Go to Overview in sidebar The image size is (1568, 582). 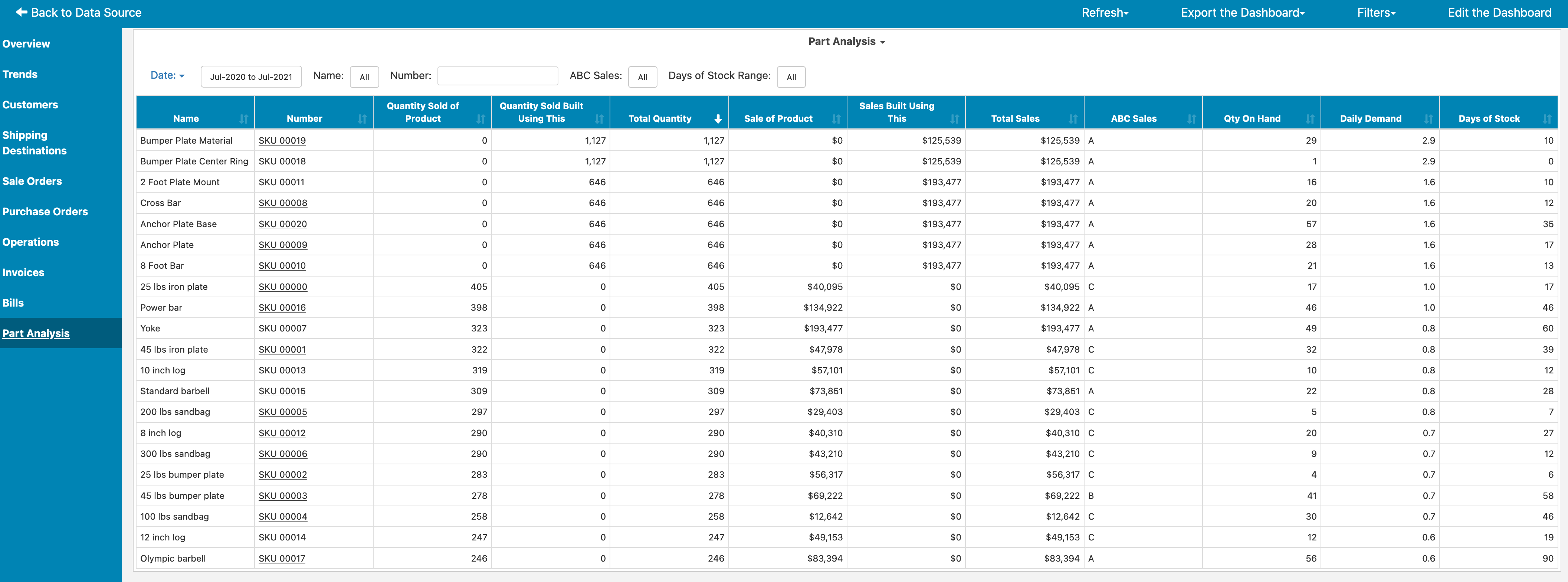[26, 44]
